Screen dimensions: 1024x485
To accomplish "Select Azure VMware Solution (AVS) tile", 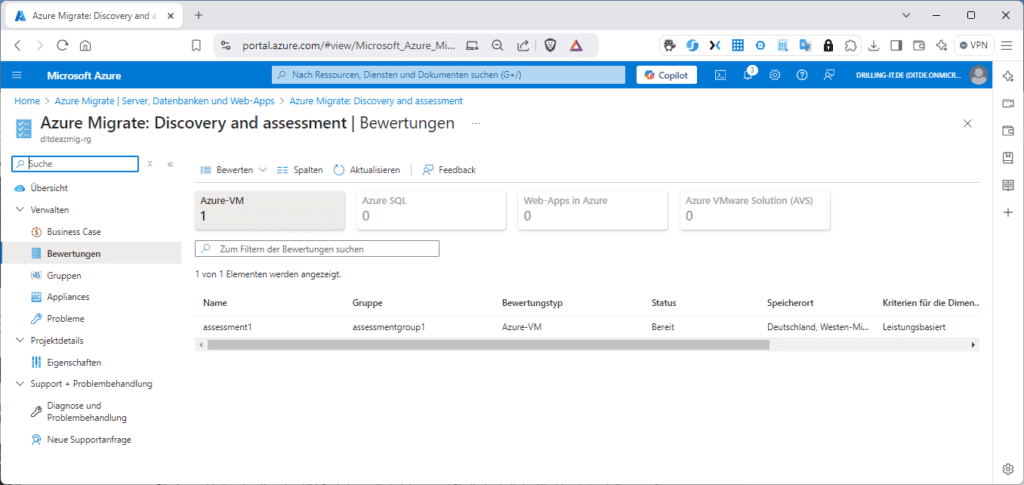I will (x=755, y=210).
